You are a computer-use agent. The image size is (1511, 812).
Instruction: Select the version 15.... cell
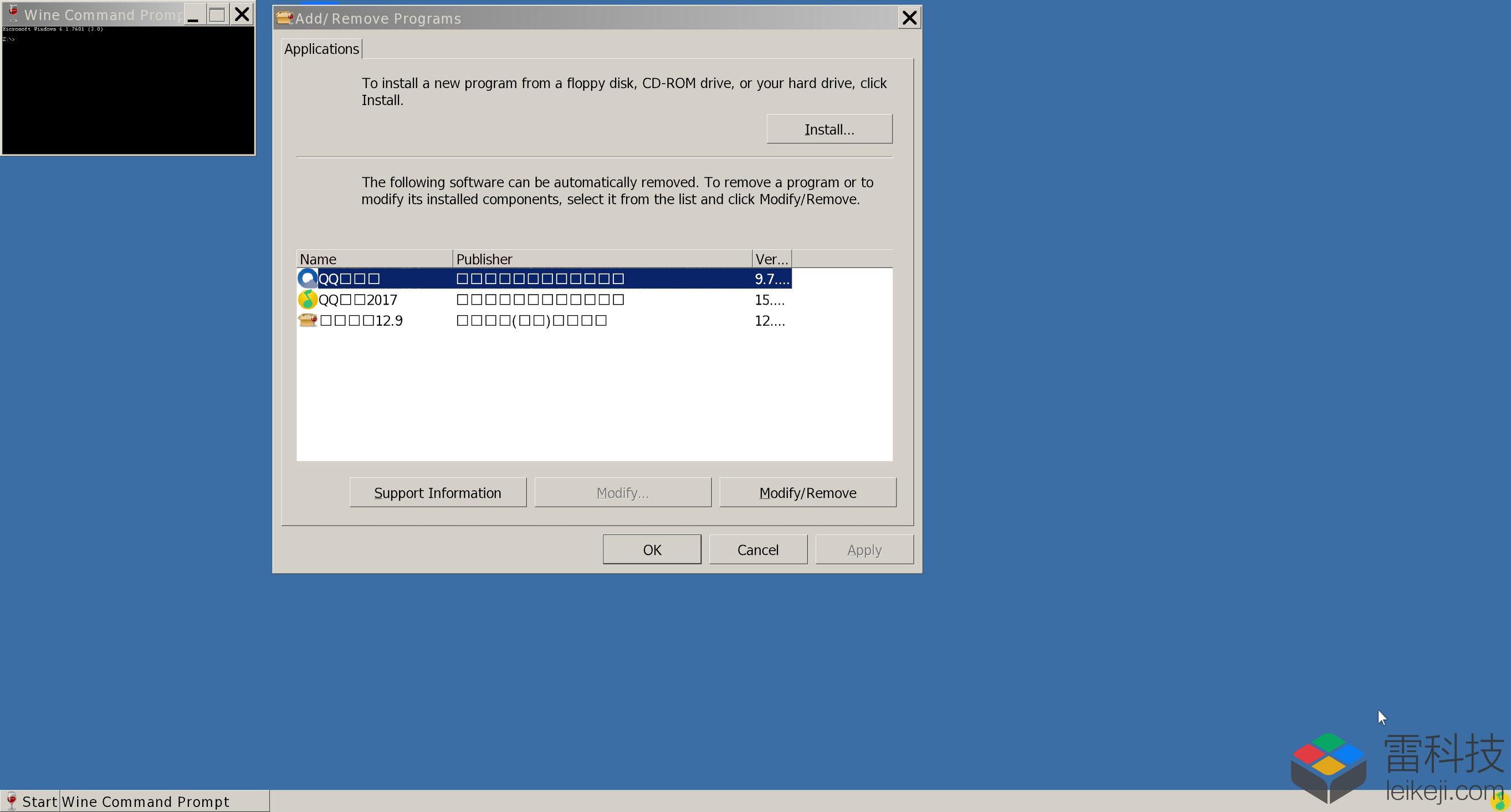pyautogui.click(x=770, y=300)
